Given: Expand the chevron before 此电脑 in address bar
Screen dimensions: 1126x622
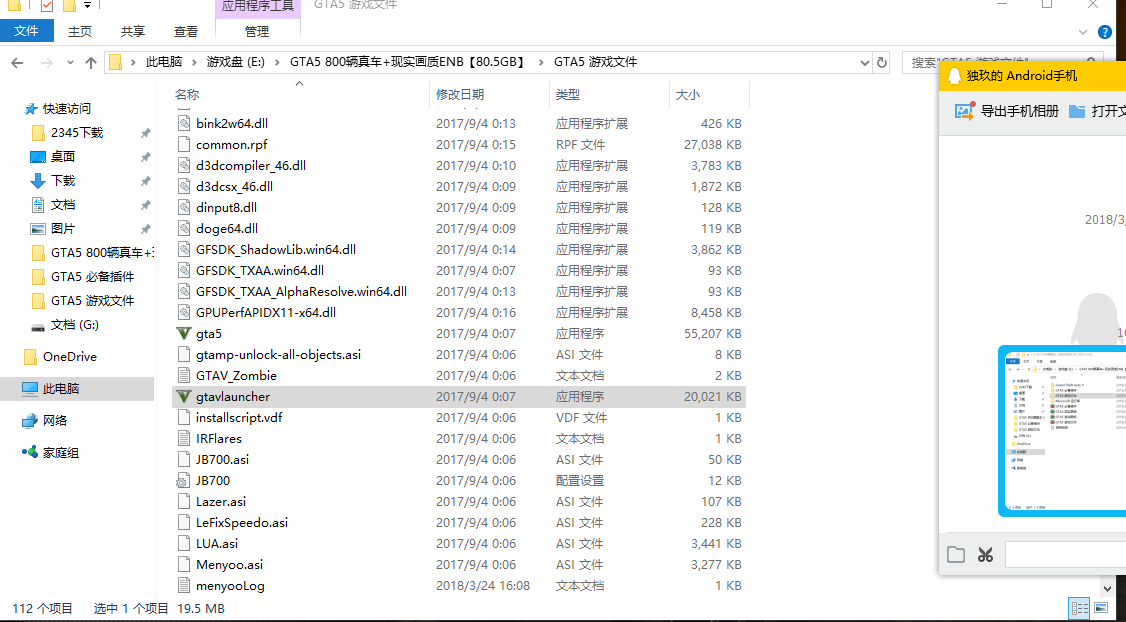Looking at the screenshot, I should [x=133, y=62].
